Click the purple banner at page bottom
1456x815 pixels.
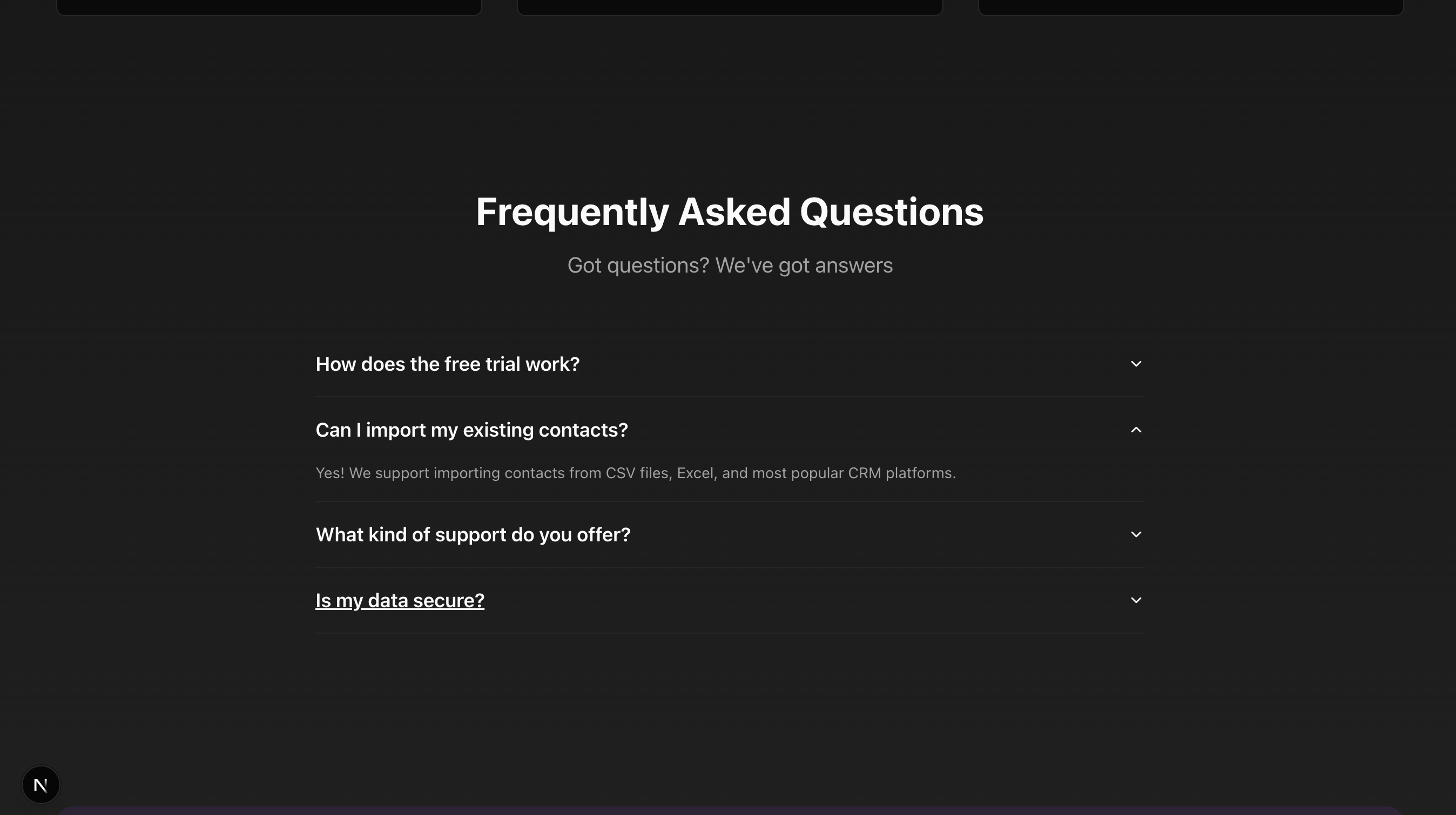(730, 811)
